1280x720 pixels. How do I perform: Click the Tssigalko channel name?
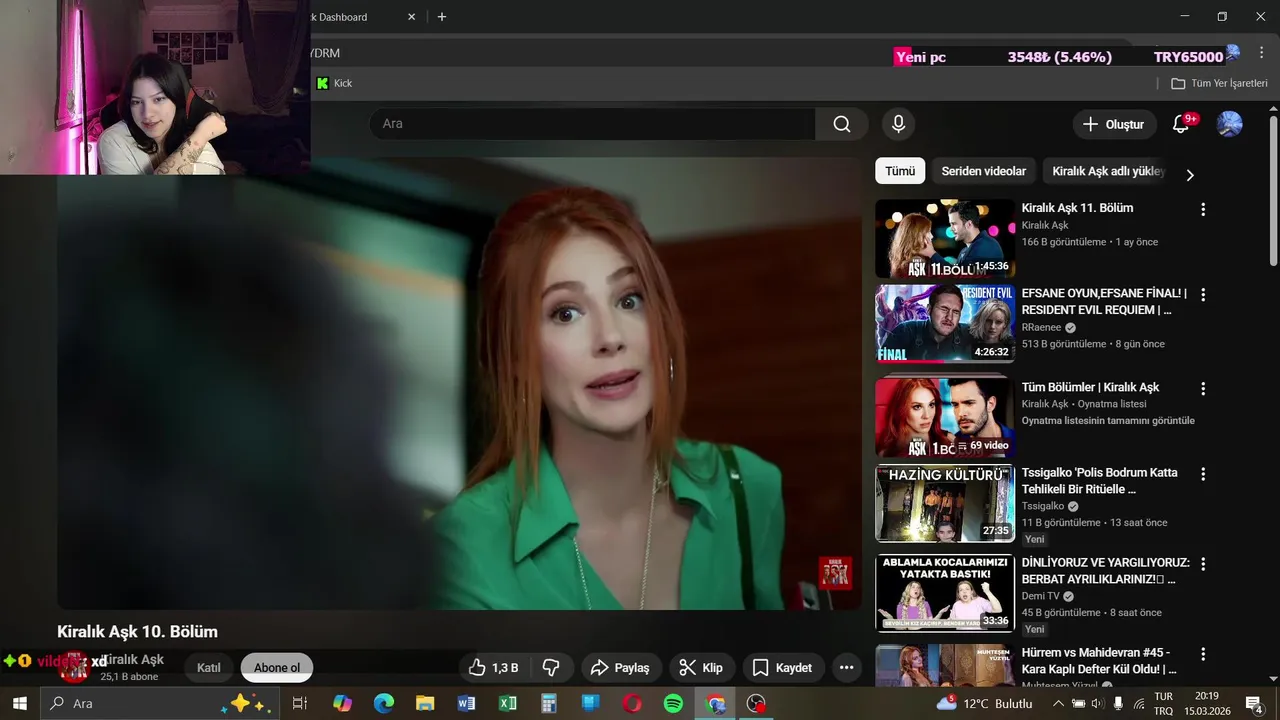coord(1043,506)
